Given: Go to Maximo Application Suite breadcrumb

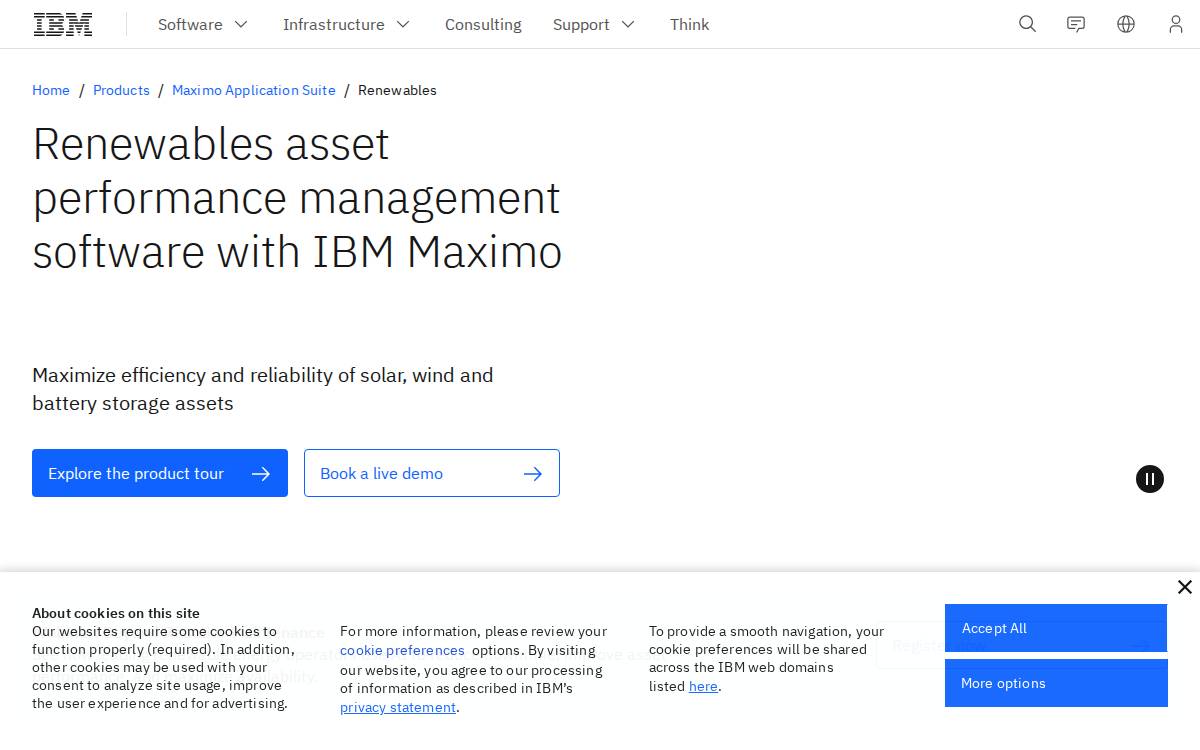Looking at the screenshot, I should point(254,90).
